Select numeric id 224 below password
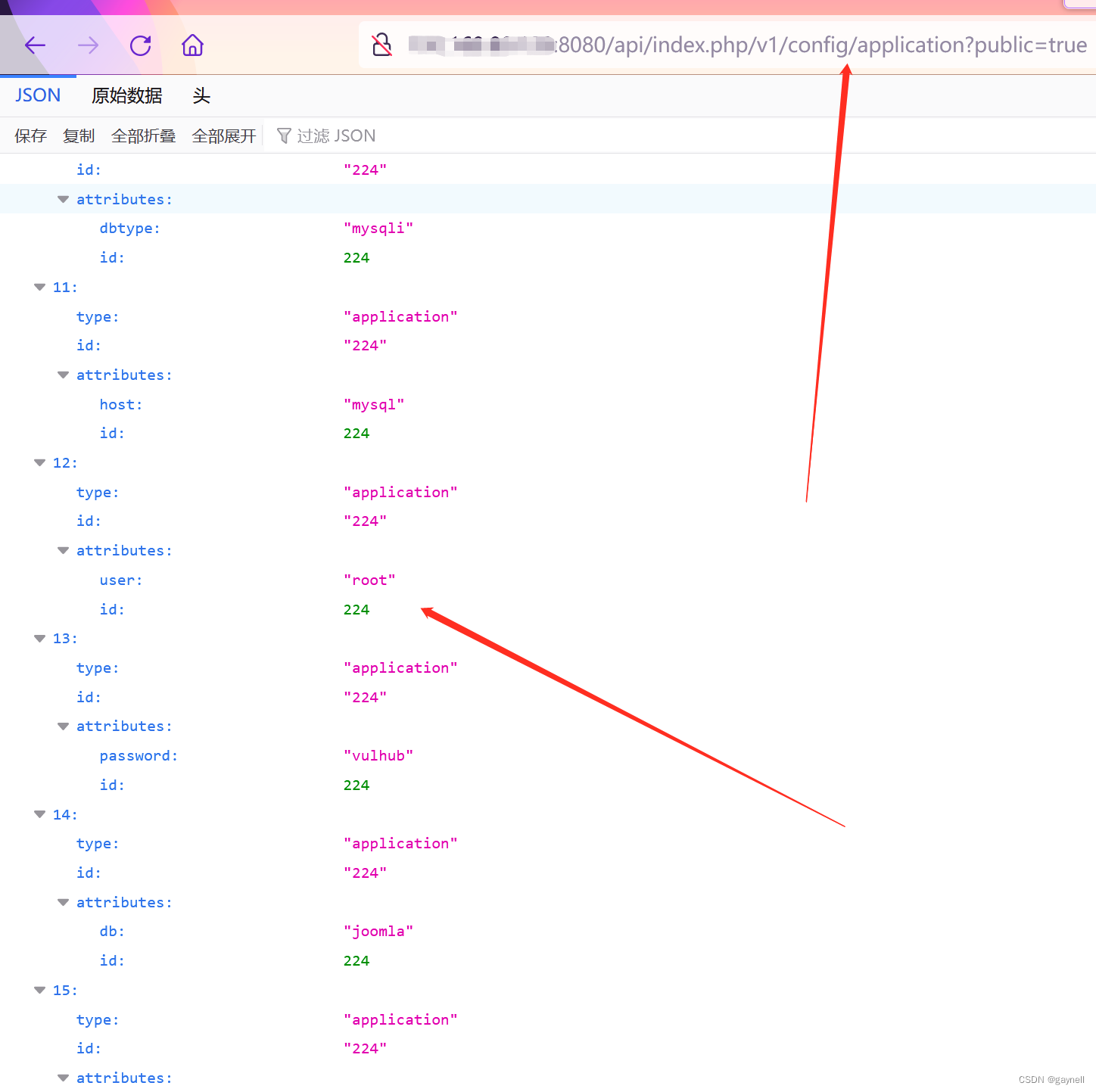This screenshot has width=1096, height=1092. tap(357, 785)
